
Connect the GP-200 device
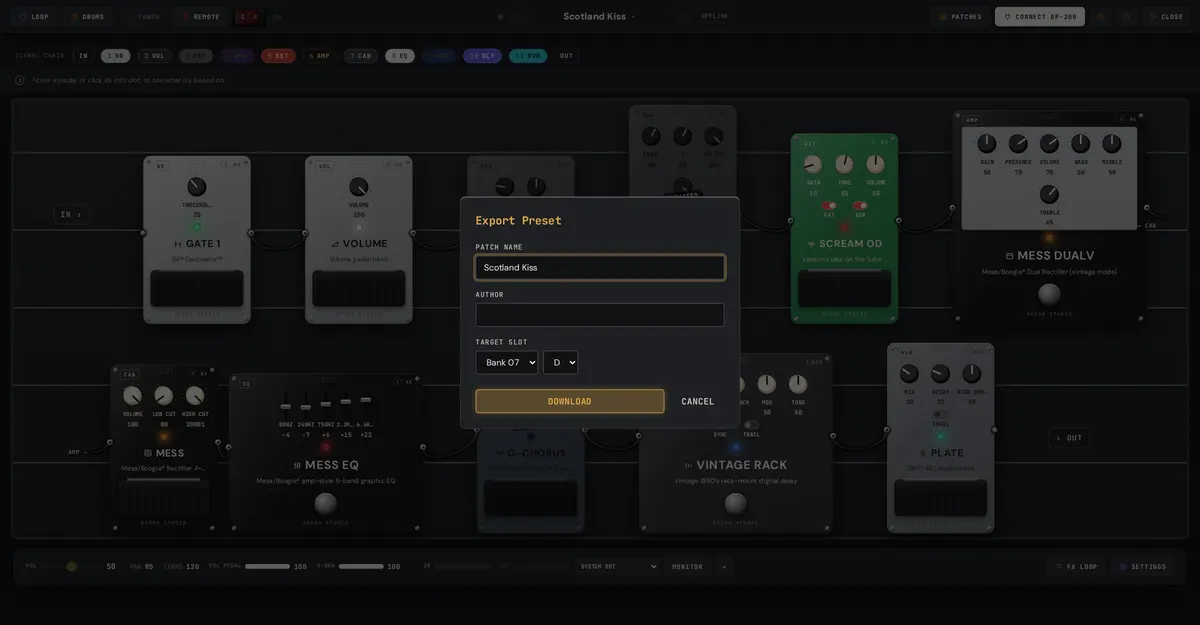pos(1040,16)
